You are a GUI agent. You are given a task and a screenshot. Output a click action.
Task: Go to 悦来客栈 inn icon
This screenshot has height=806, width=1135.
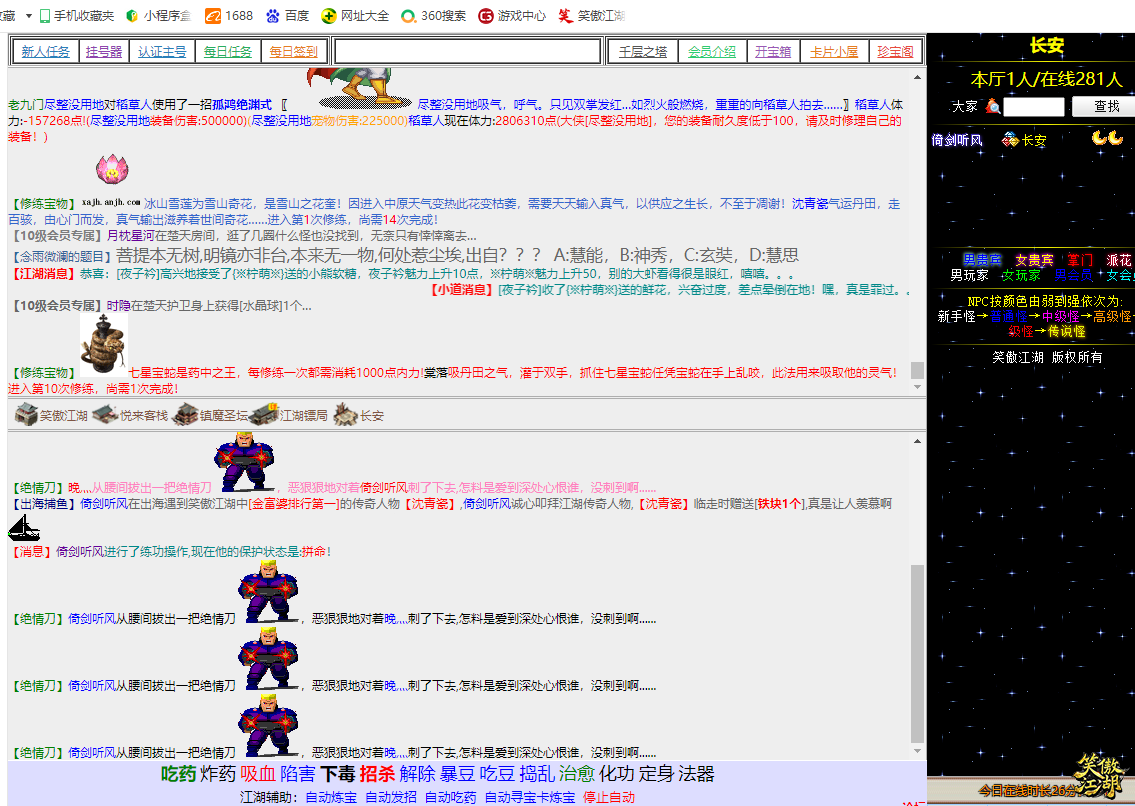coord(106,414)
